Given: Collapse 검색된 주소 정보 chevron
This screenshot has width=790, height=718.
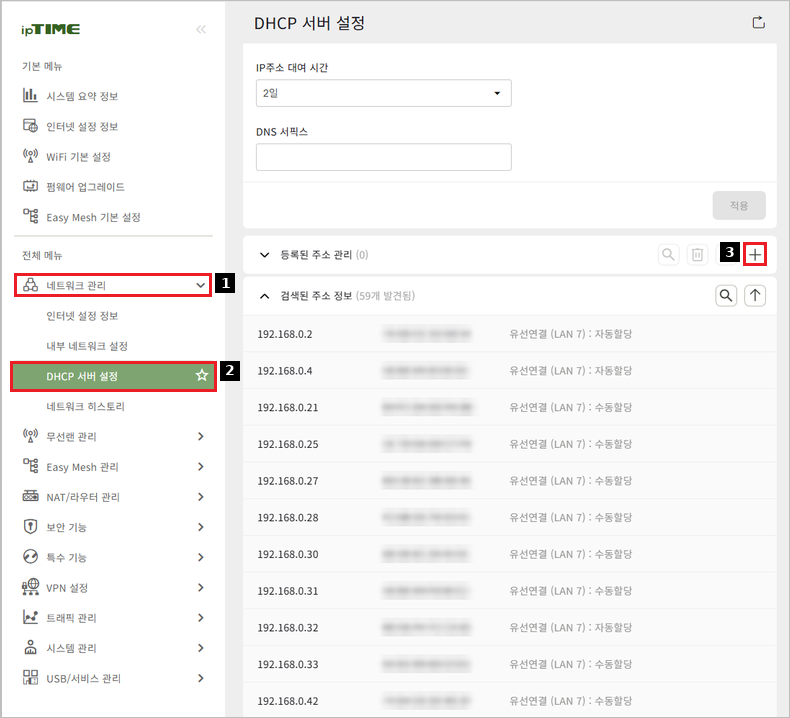Looking at the screenshot, I should click(265, 296).
